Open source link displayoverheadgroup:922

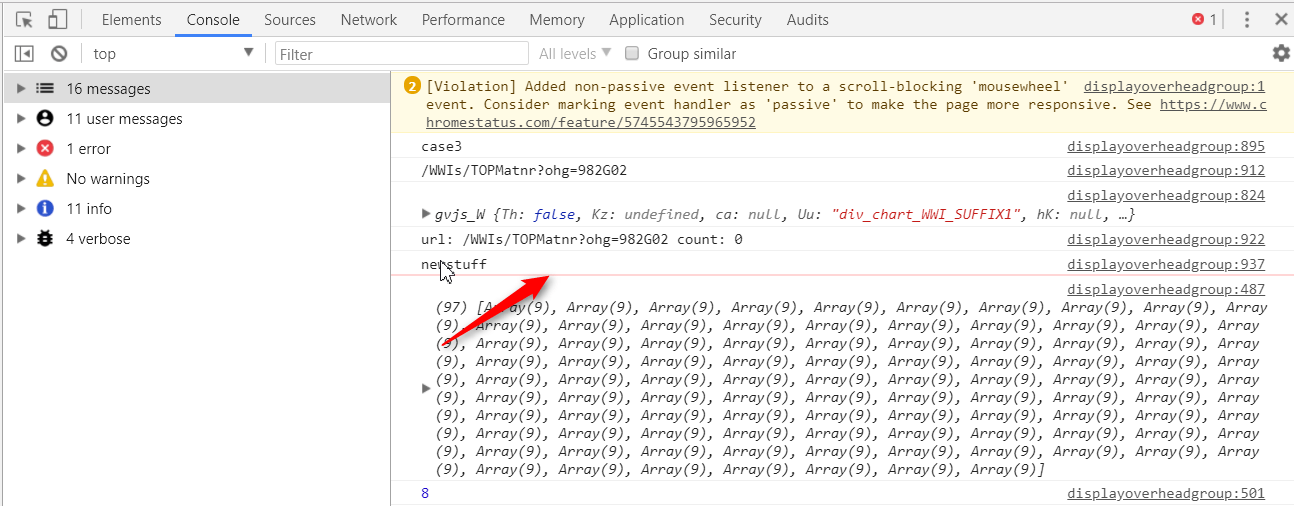point(1166,240)
